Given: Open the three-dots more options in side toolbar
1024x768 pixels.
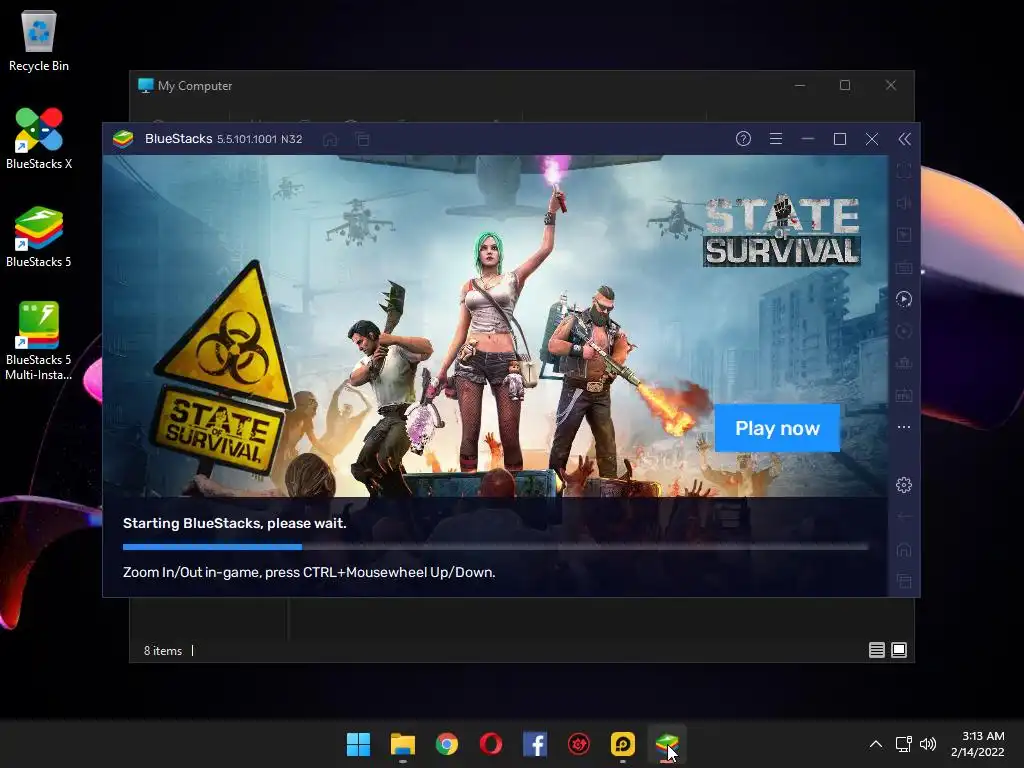Looking at the screenshot, I should 904,427.
